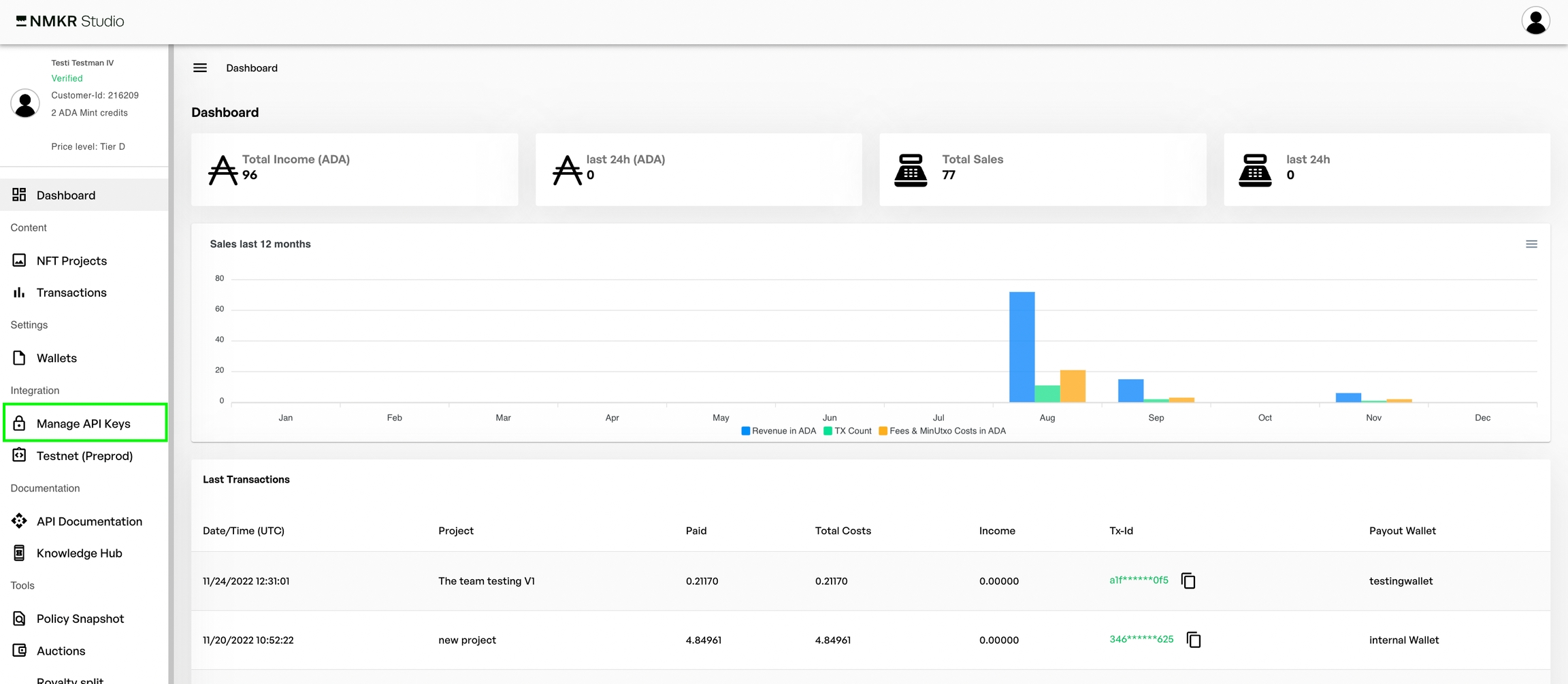Go to Transactions in sidebar

click(x=71, y=293)
